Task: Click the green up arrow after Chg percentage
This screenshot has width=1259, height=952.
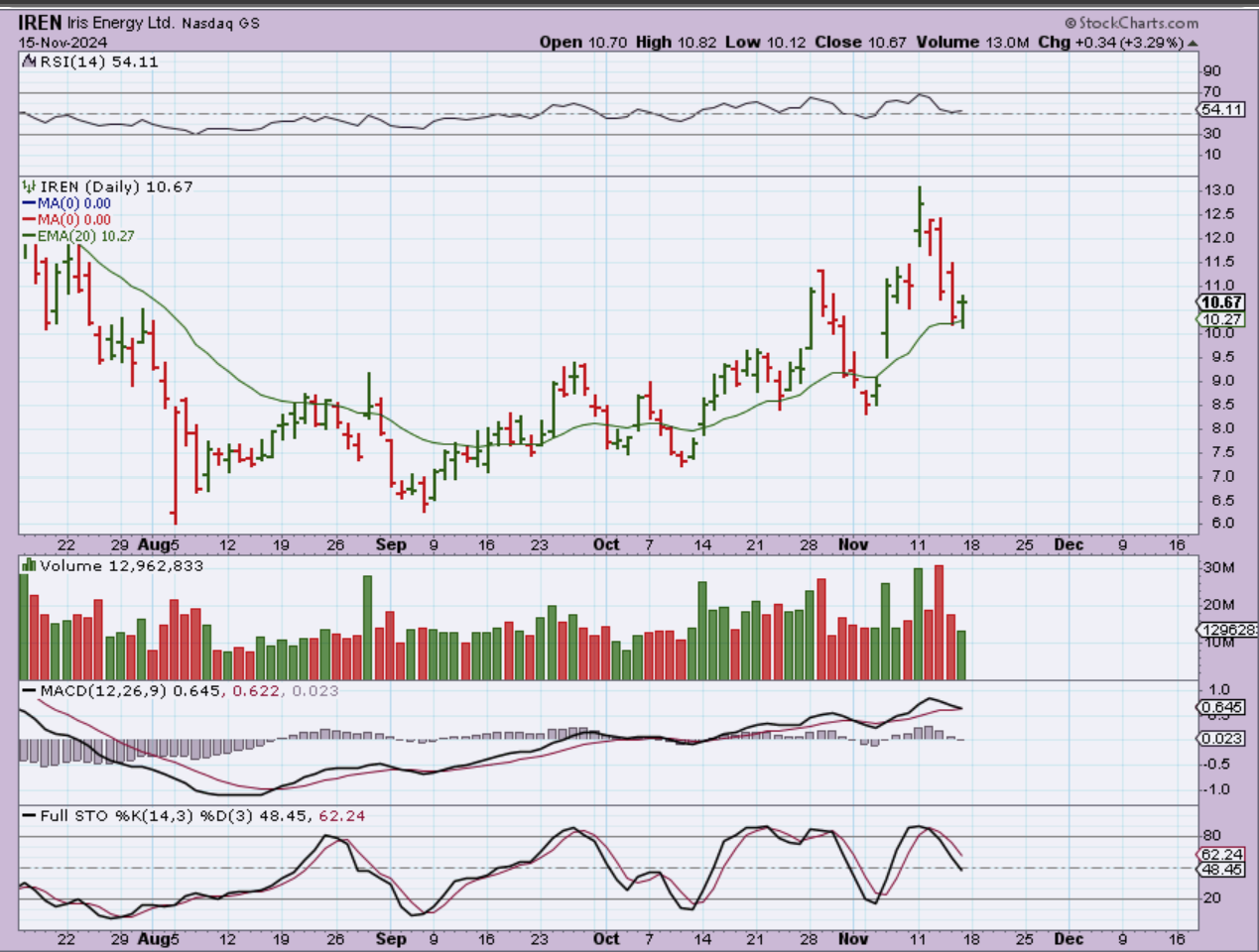Action: (1192, 43)
